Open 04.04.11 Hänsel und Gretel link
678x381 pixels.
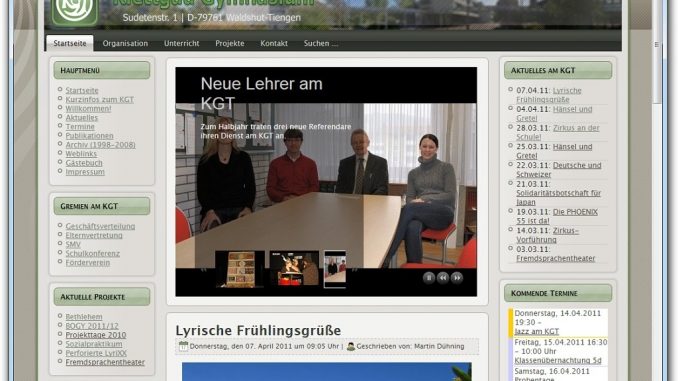(554, 113)
